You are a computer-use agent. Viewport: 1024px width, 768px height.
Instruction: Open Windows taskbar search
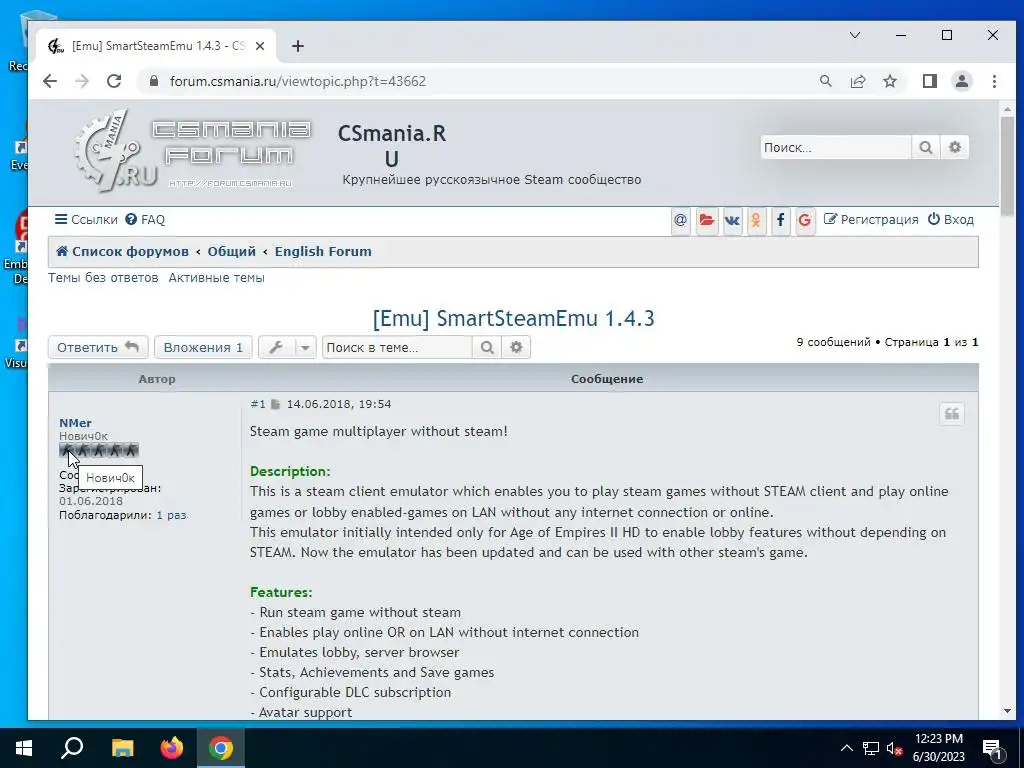click(x=72, y=748)
